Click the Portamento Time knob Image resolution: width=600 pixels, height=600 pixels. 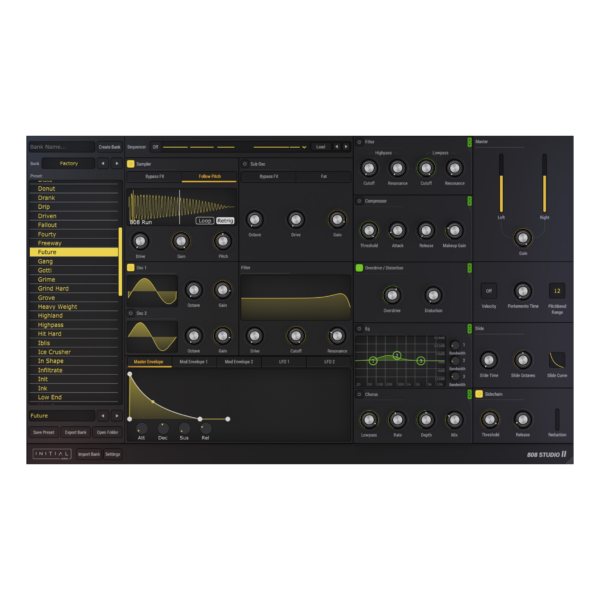pos(522,291)
